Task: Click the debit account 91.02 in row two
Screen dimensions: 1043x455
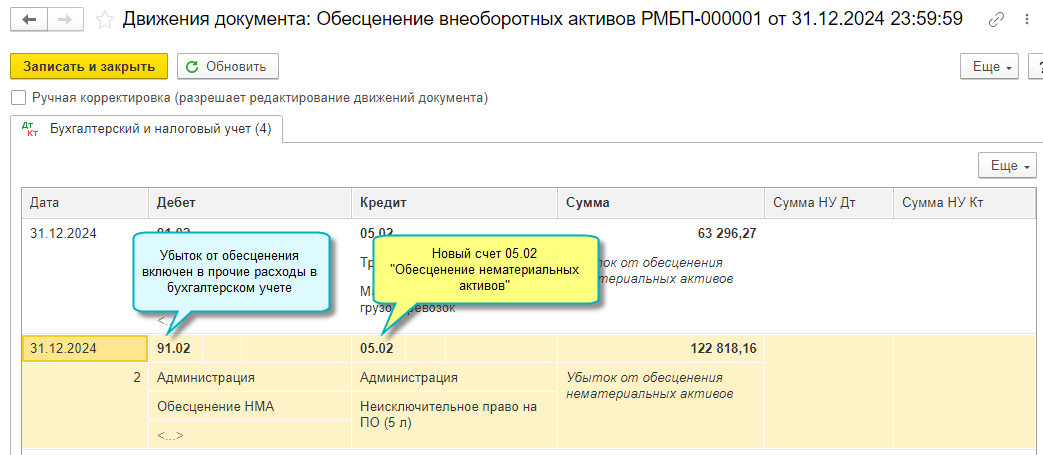Action: click(173, 348)
